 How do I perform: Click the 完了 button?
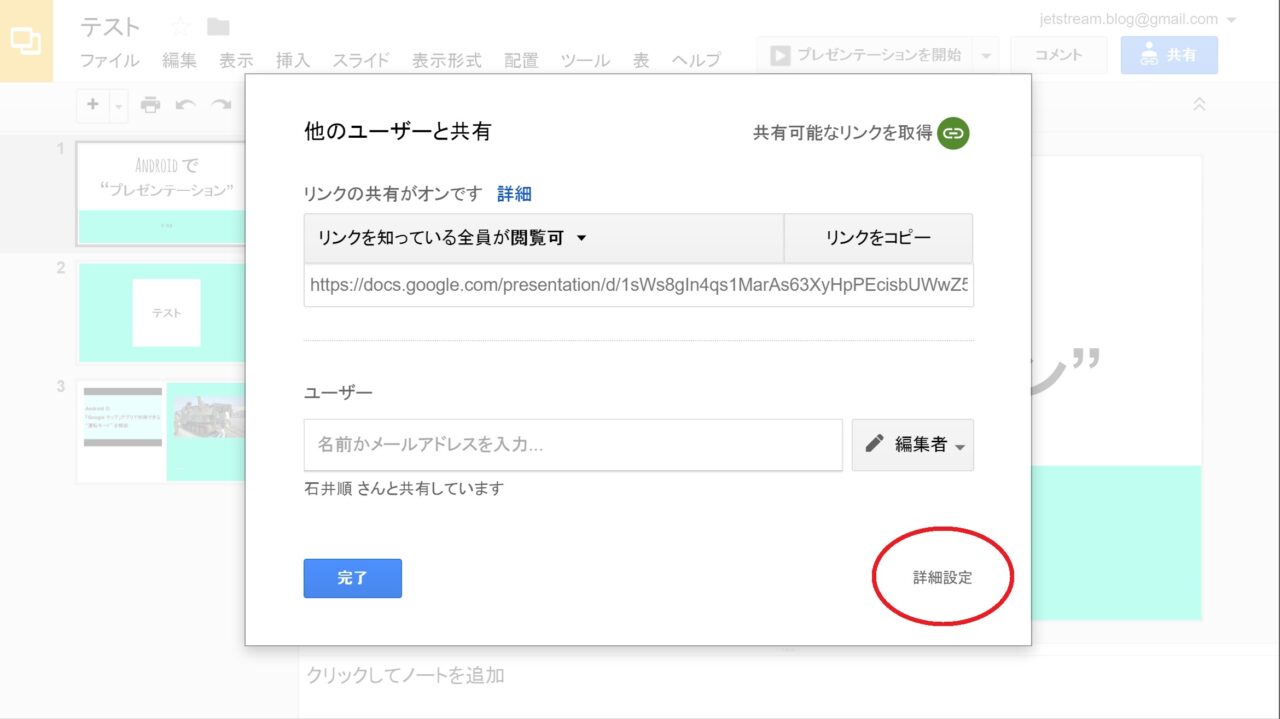[352, 578]
